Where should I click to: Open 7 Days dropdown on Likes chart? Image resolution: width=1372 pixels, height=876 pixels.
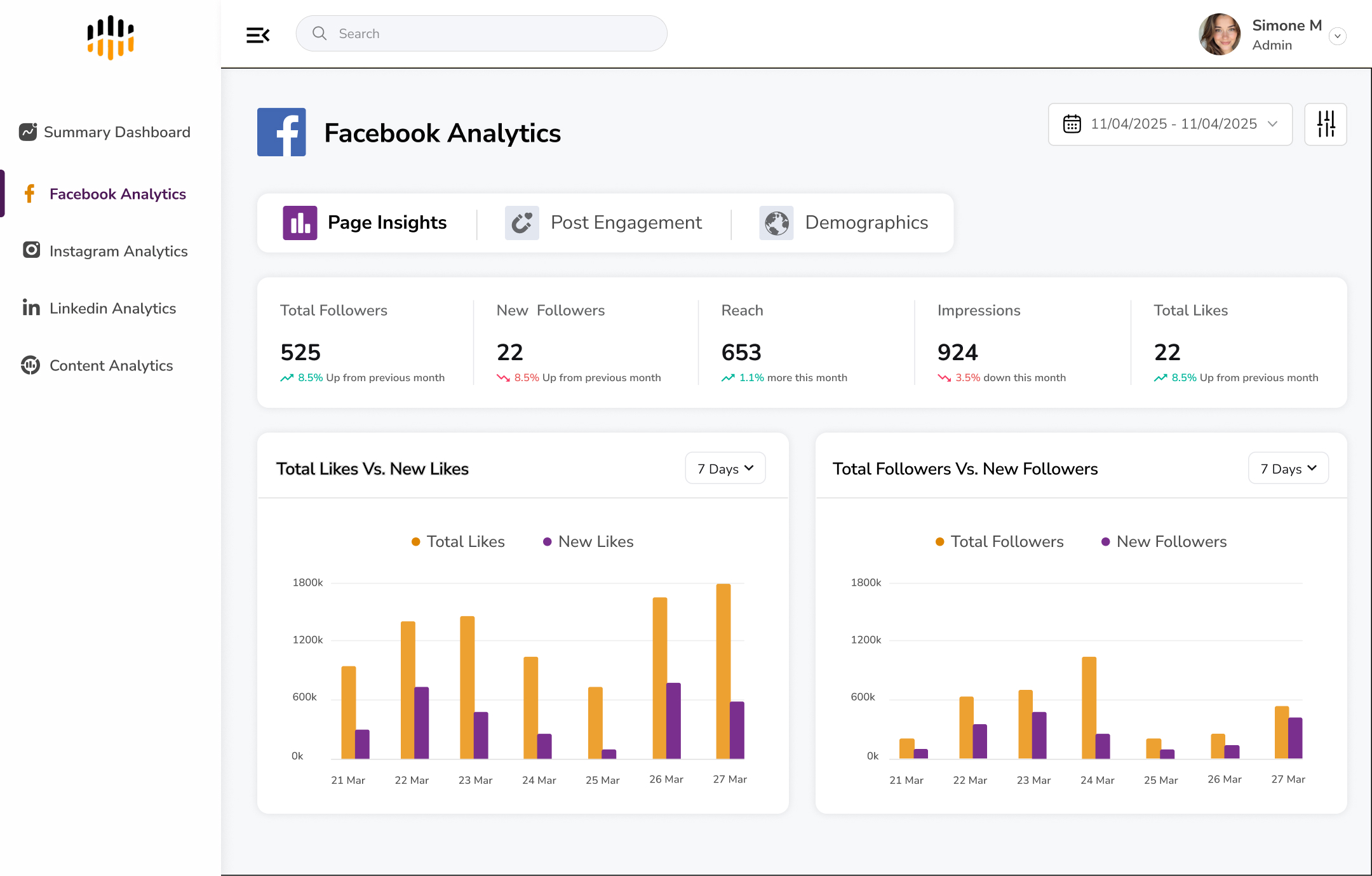(725, 468)
